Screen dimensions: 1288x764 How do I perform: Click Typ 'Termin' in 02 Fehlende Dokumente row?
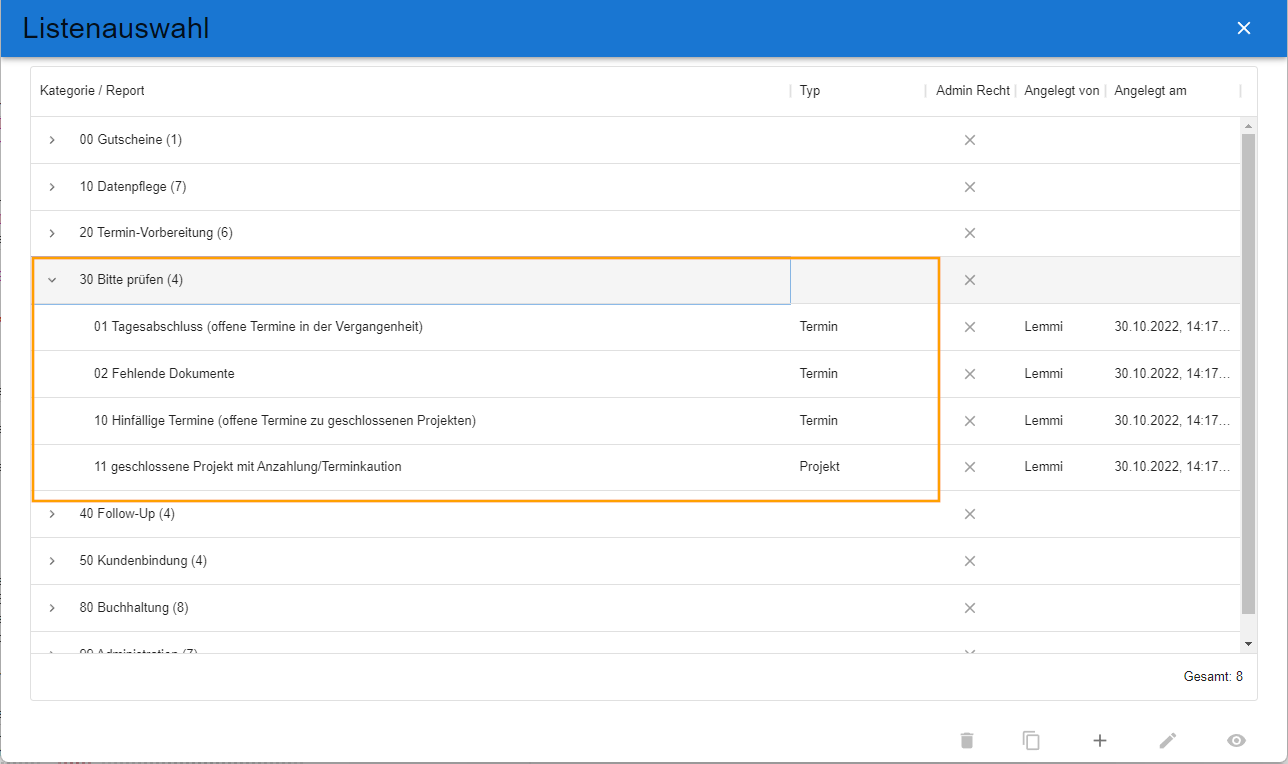click(x=819, y=374)
